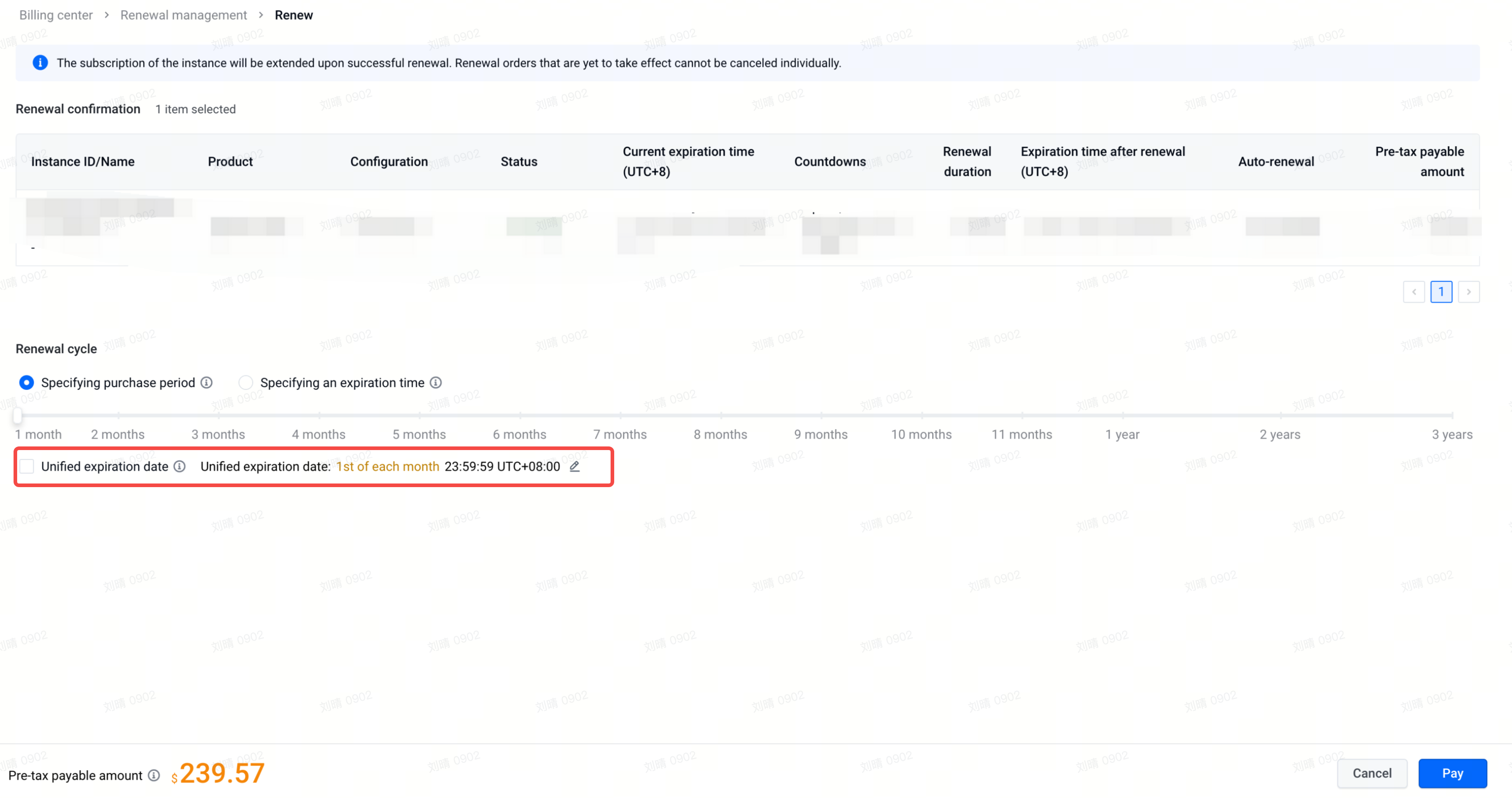This screenshot has width=1512, height=798.
Task: Show info for Specifying an expiration time
Action: tap(435, 383)
